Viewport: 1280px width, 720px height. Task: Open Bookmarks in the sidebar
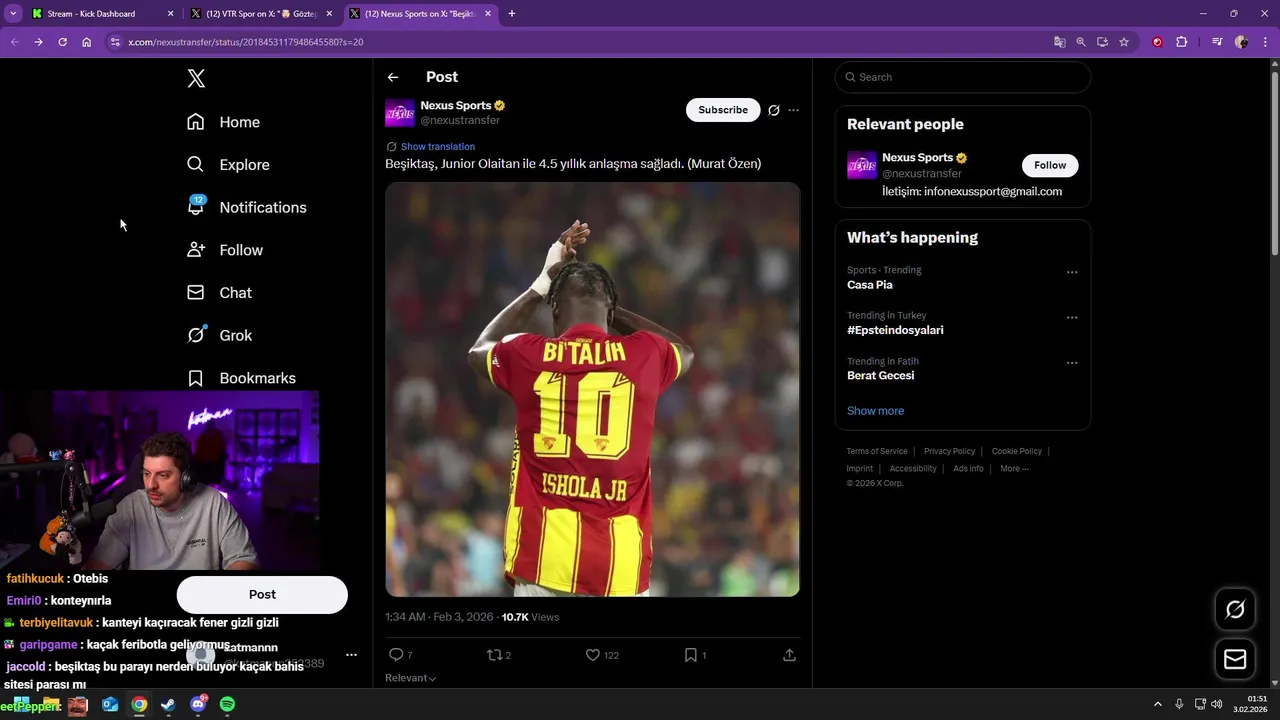241,378
